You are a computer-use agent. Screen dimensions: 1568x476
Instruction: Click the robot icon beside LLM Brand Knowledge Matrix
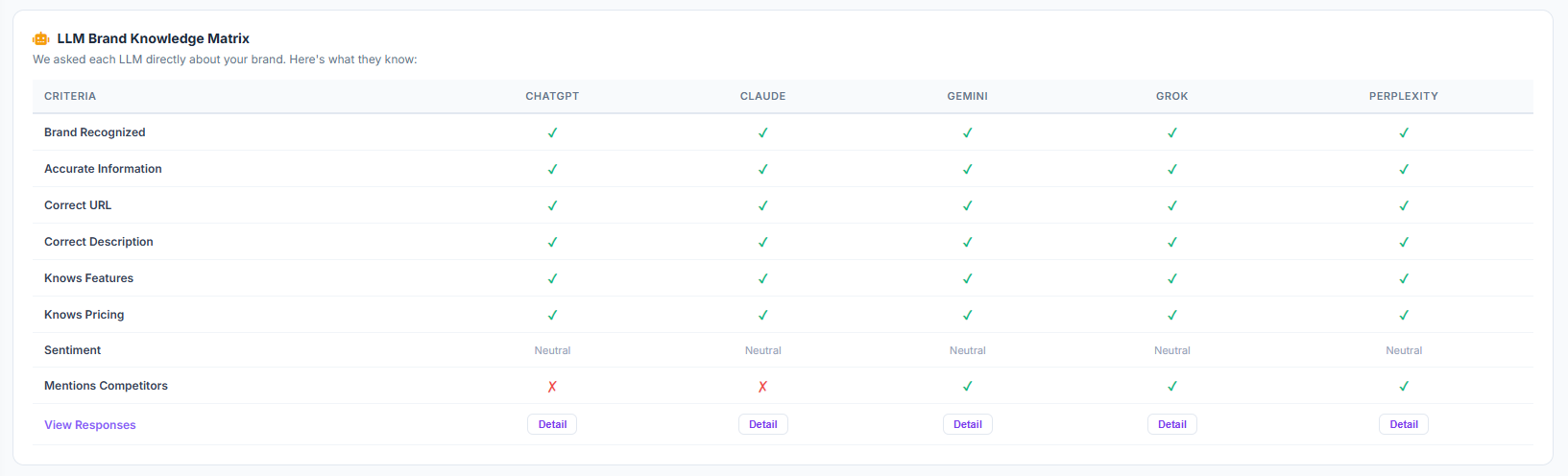(x=40, y=38)
